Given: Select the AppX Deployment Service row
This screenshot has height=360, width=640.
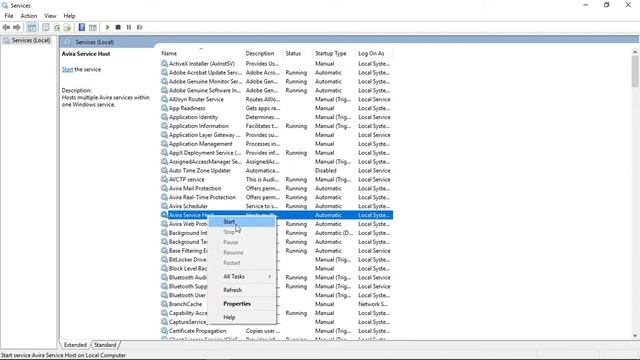Looking at the screenshot, I should click(x=276, y=153).
